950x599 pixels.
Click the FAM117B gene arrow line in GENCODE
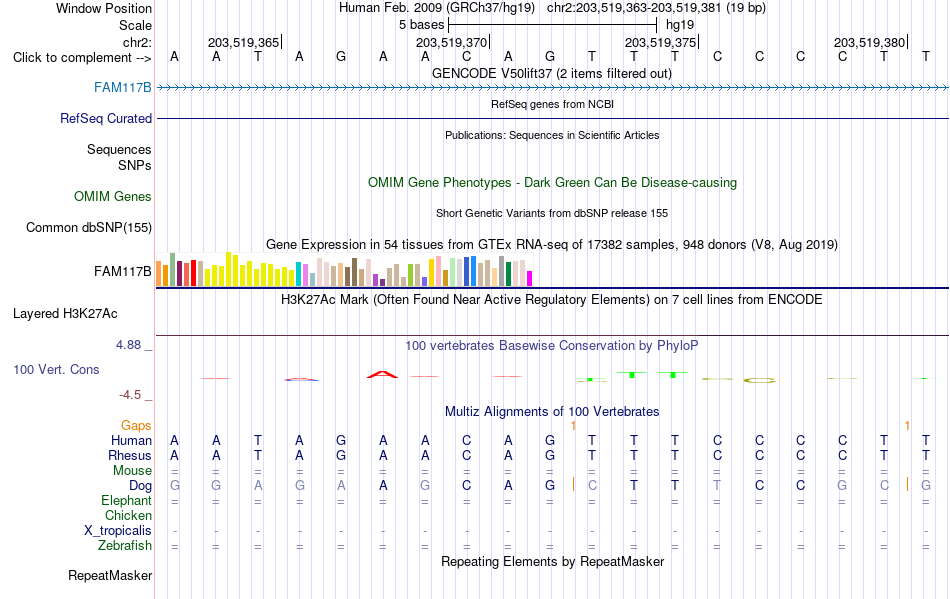[552, 88]
